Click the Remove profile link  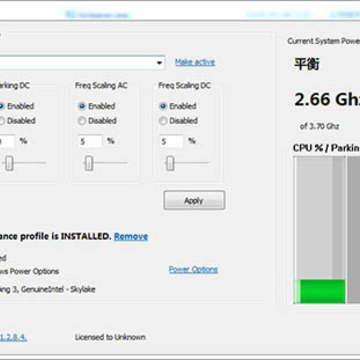pos(131,236)
